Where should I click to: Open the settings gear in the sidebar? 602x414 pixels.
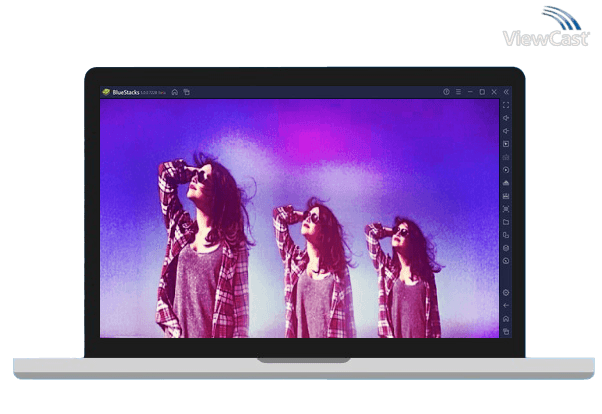(x=506, y=293)
